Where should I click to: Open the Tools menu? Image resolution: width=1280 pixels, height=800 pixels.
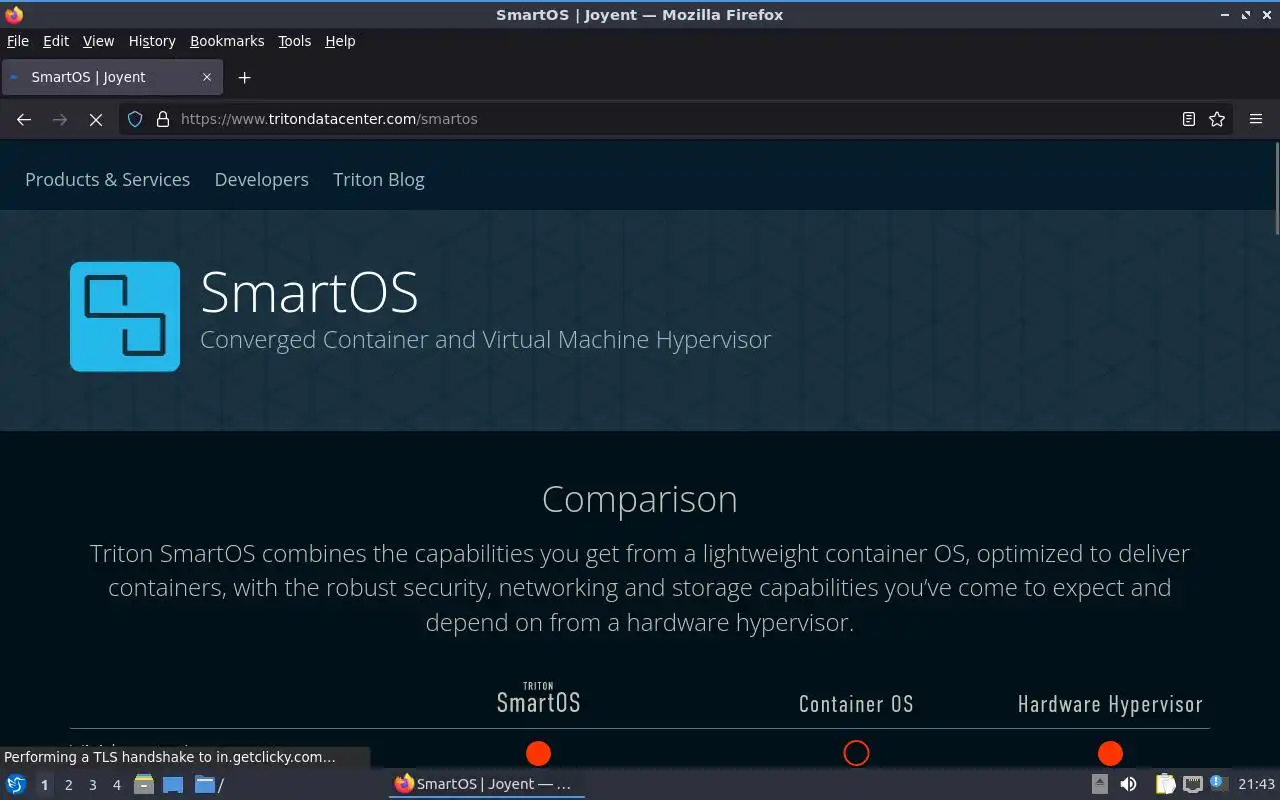point(295,41)
